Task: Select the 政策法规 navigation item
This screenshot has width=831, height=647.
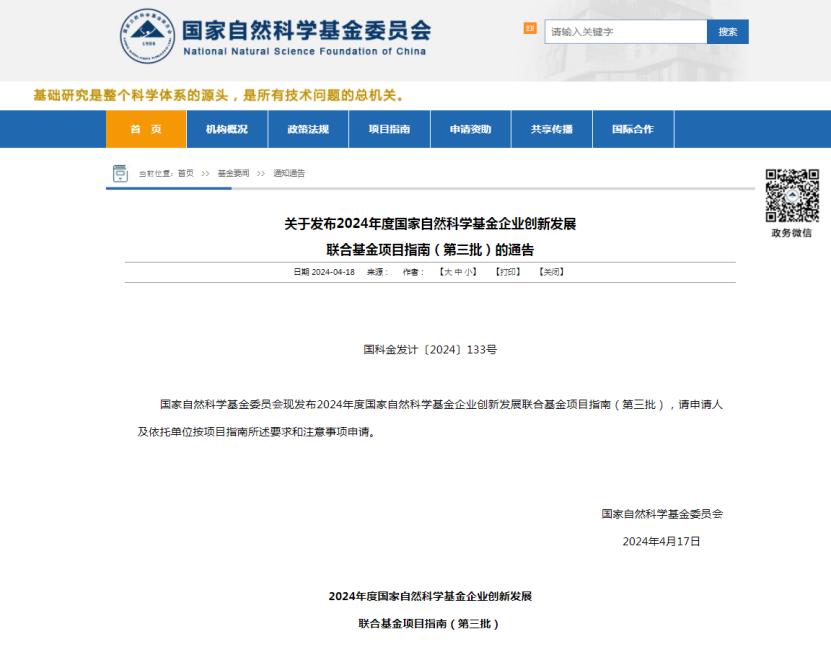Action: pos(308,129)
